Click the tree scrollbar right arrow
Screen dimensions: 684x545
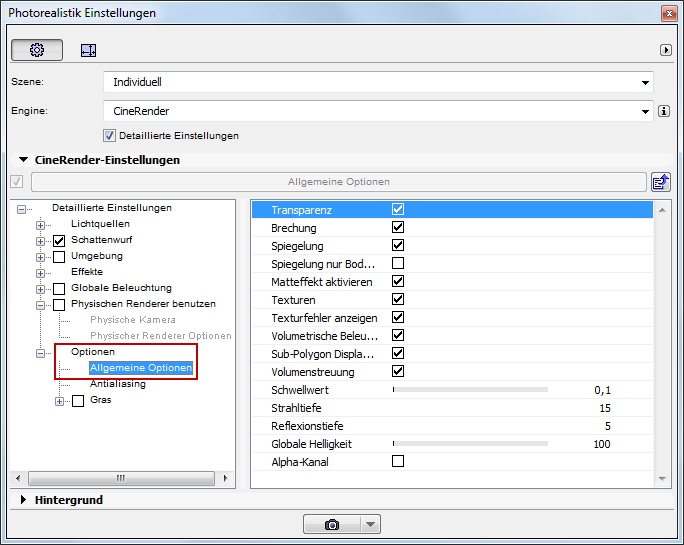click(226, 478)
